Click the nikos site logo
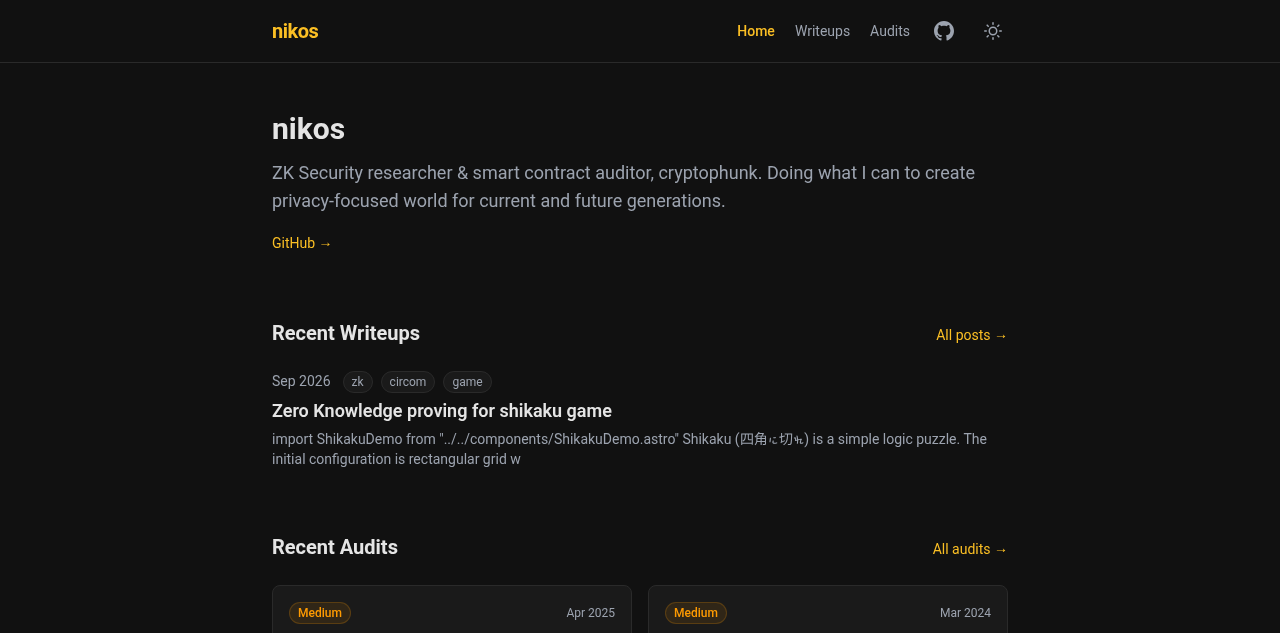 (x=295, y=31)
